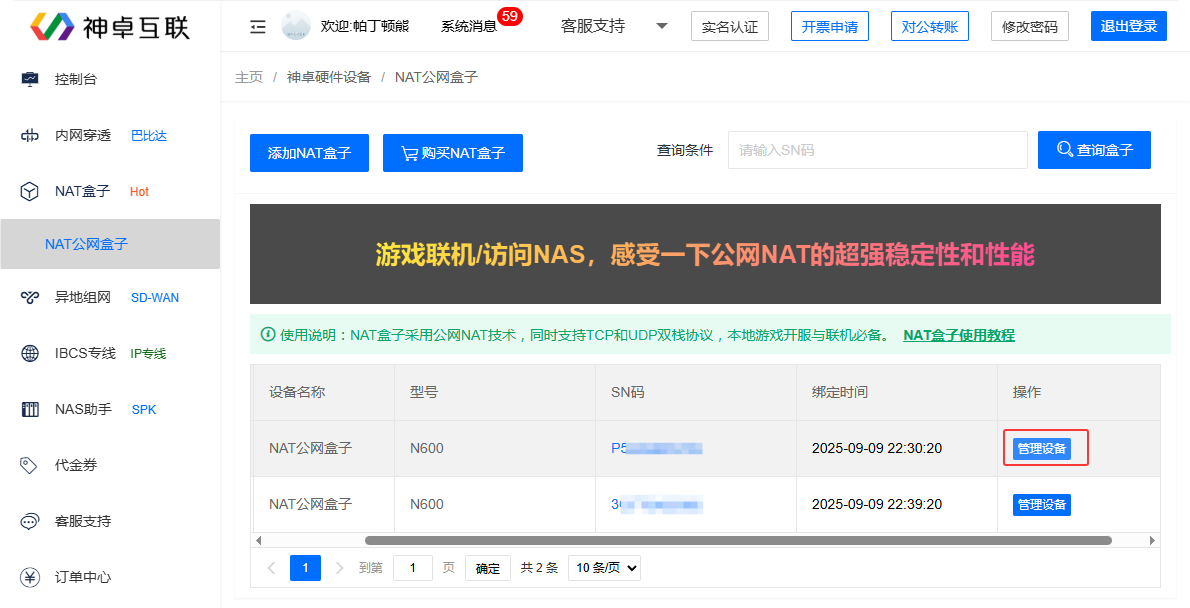Open the NAT盒子使用教程 link
Viewport: 1190px width, 608px height.
coord(958,335)
